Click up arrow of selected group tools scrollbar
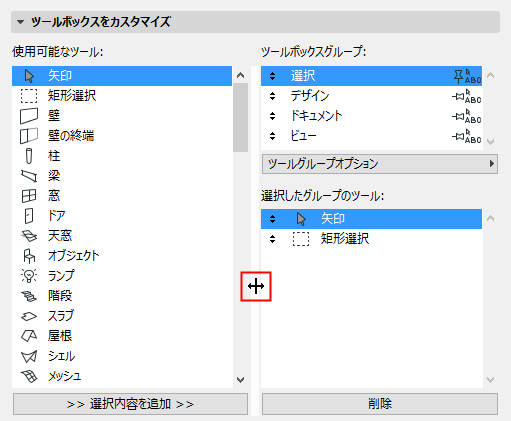 point(490,218)
